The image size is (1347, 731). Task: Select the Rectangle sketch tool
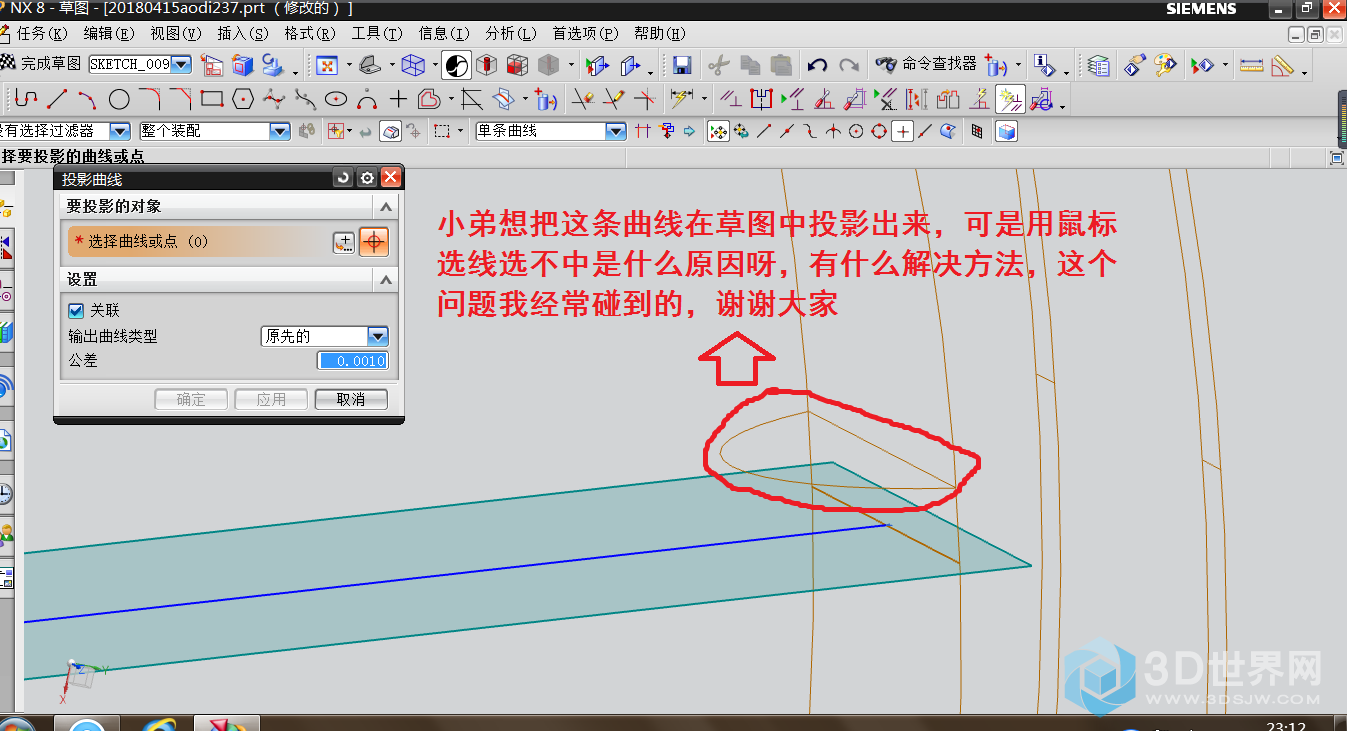pyautogui.click(x=211, y=99)
